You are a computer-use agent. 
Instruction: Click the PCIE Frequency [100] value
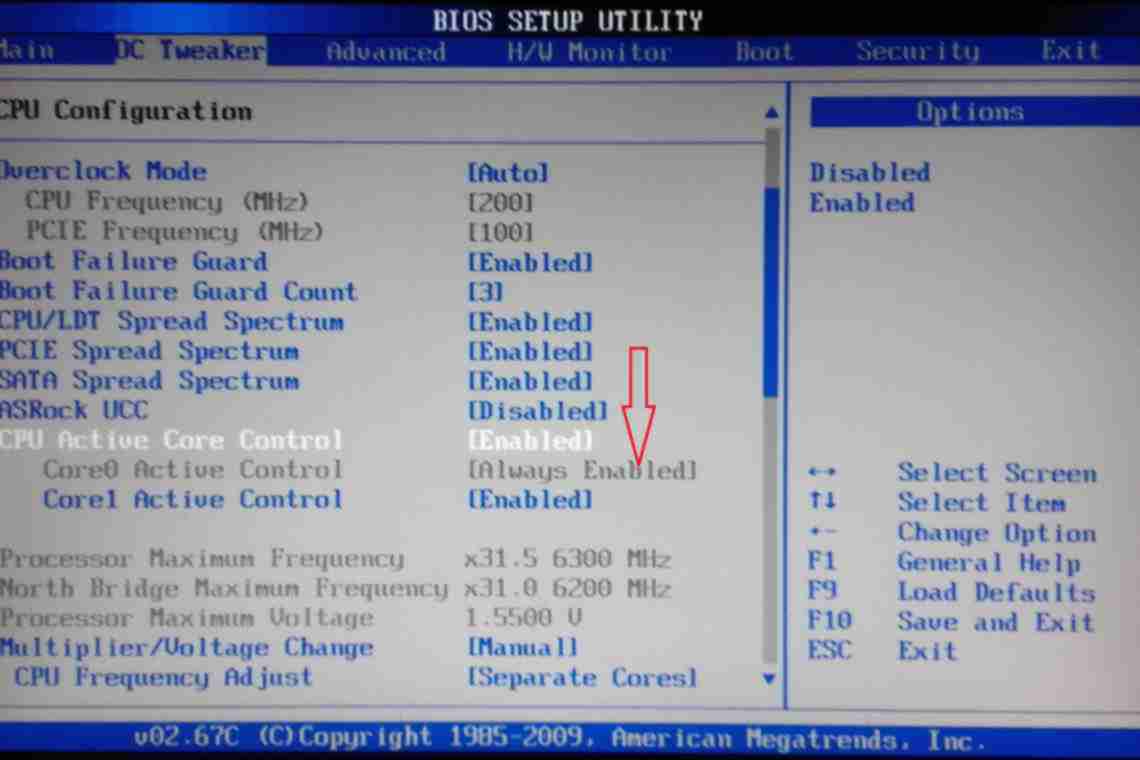500,233
